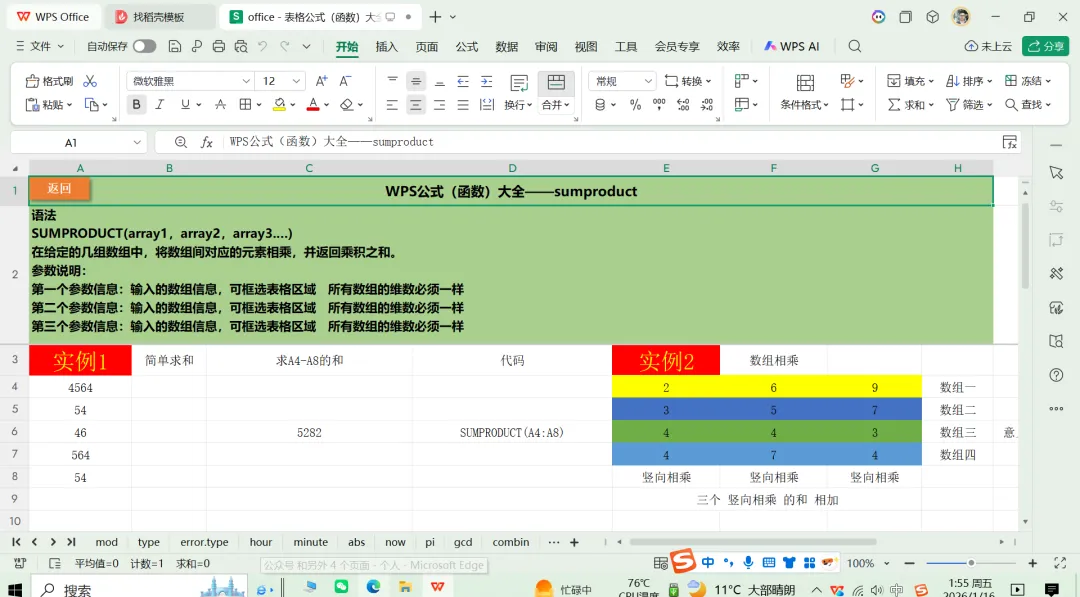
Task: Click the percent style icon
Action: click(635, 105)
